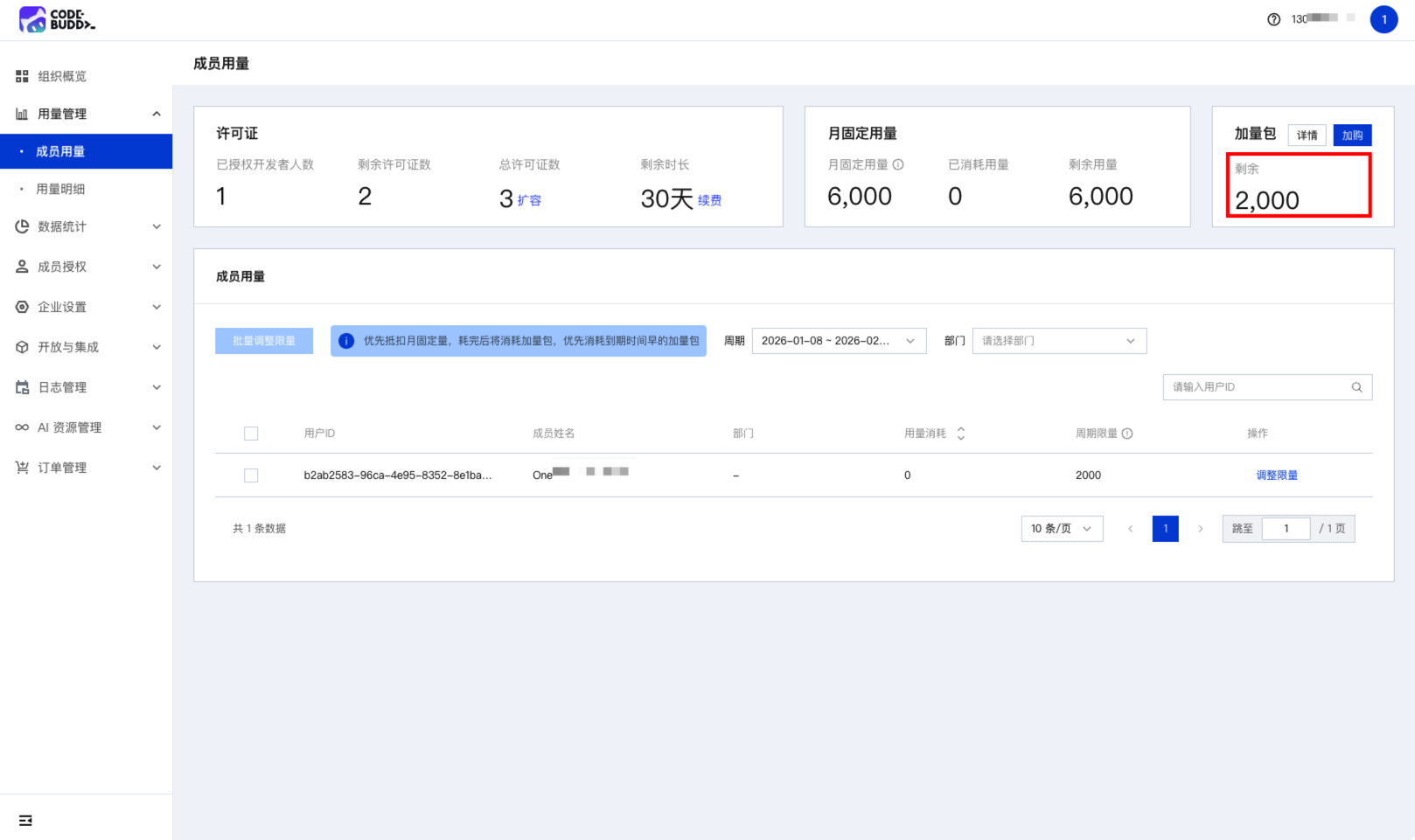Click the info icon beside 周期限量
The width and height of the screenshot is (1415, 840).
point(1127,434)
